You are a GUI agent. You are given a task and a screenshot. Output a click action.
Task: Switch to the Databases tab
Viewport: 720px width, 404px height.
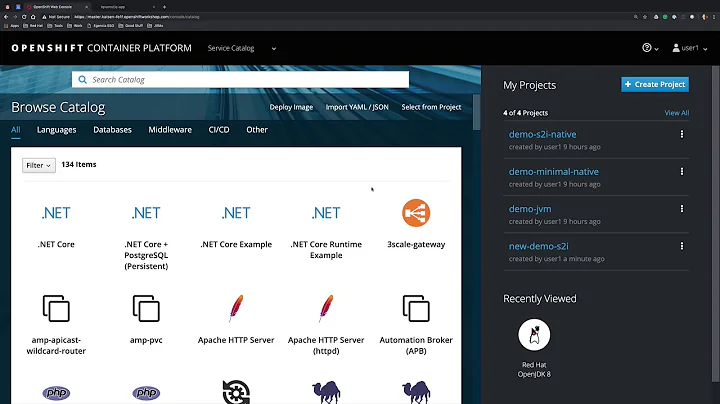coord(112,130)
